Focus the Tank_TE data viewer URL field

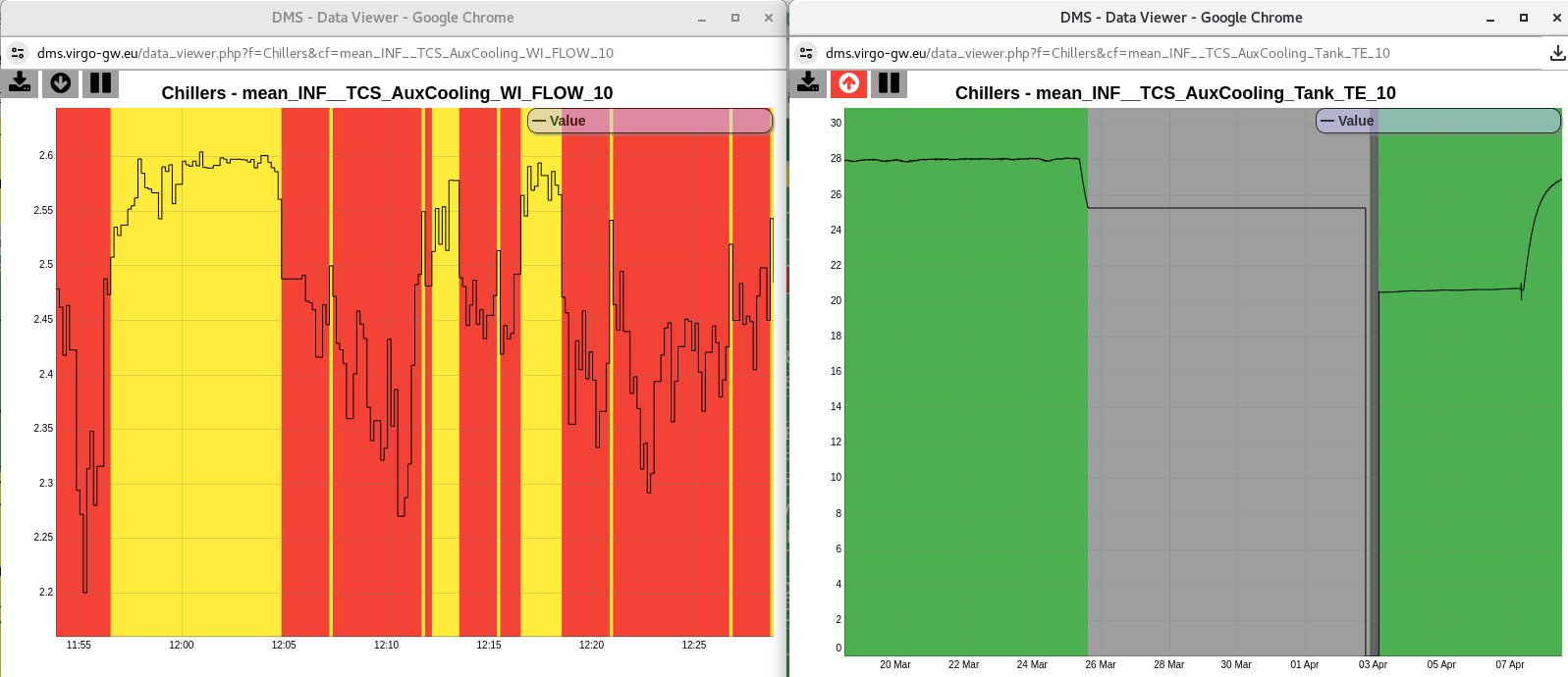point(1108,53)
